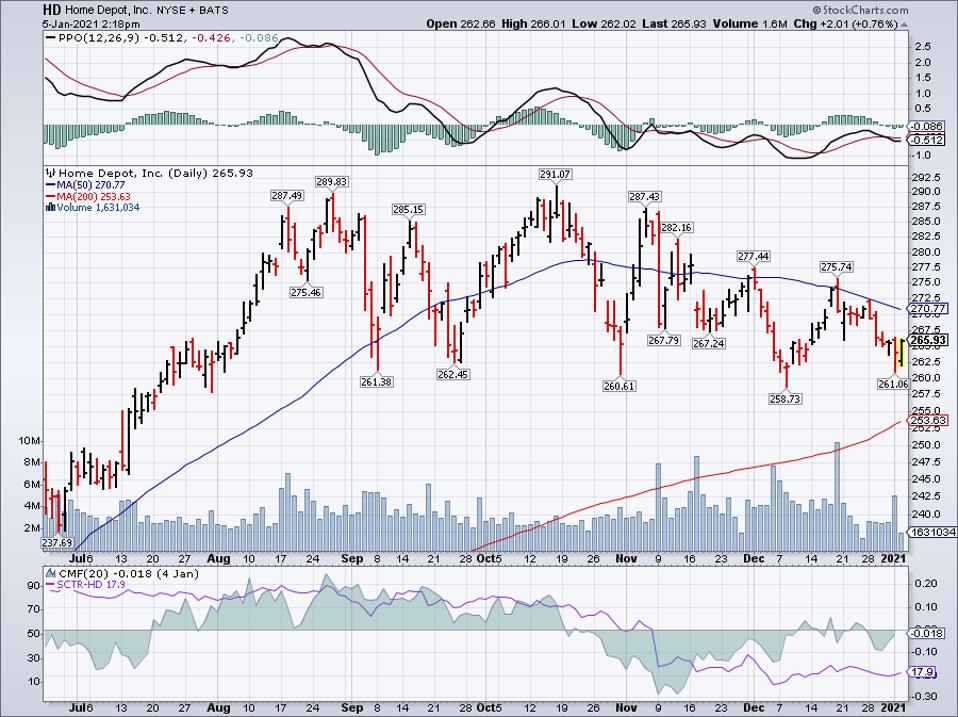Click the 'MA(200) 253.63' legend entry
The image size is (958, 717).
(93, 197)
